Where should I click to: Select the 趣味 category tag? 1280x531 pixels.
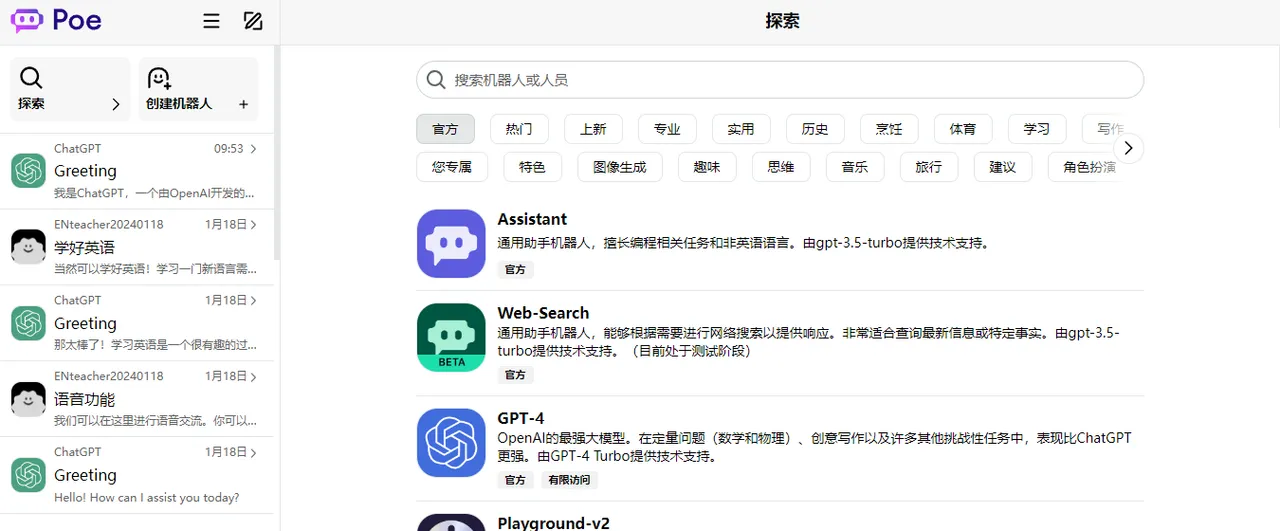707,167
